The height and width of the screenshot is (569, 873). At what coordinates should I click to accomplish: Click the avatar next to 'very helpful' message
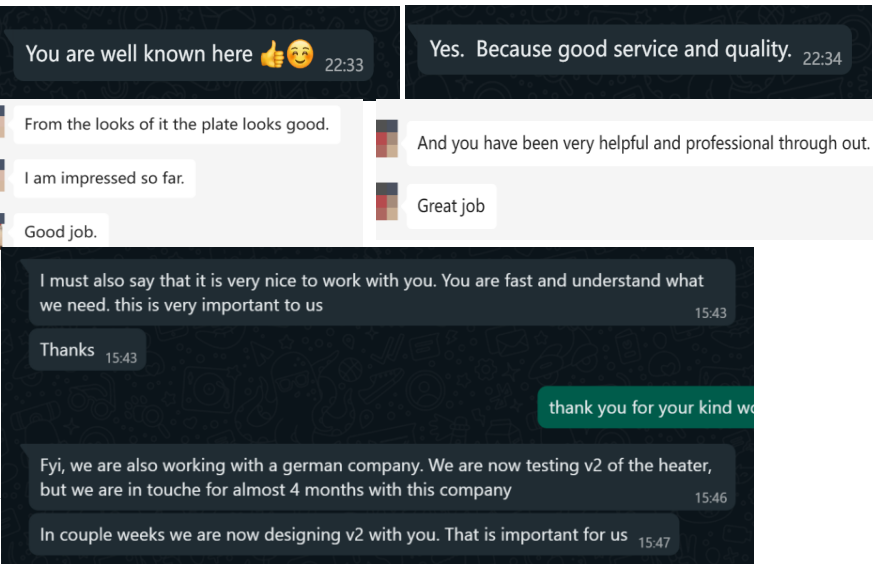[387, 139]
